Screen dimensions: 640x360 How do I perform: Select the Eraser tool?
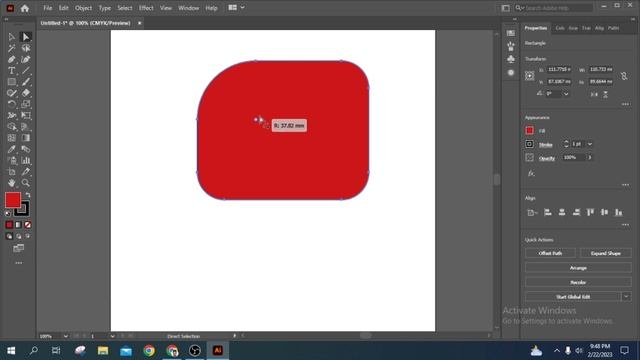pos(26,93)
